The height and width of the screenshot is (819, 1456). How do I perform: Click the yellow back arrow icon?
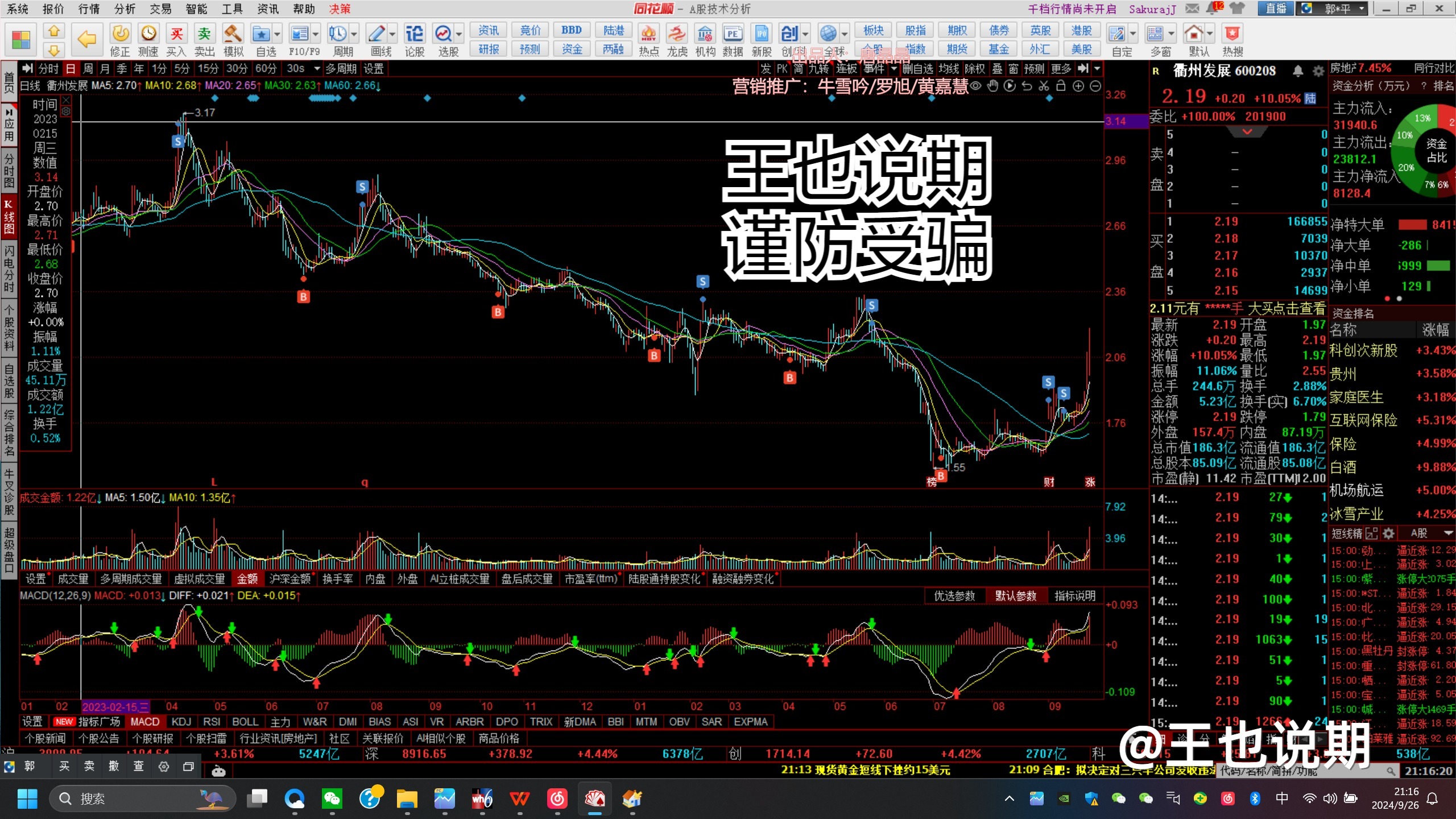86,39
